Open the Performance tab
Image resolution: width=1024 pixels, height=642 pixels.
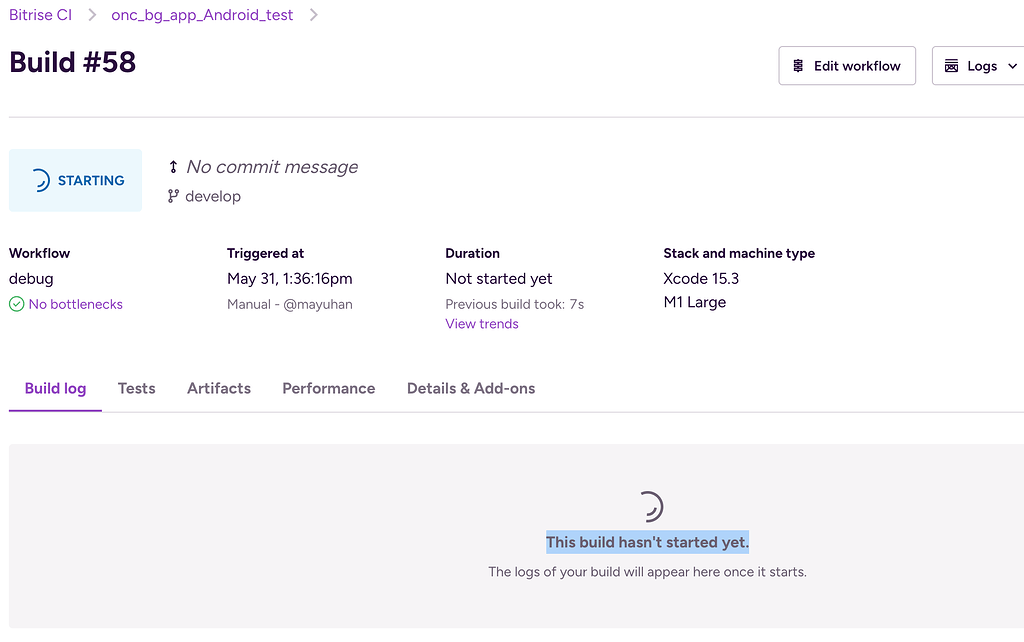328,388
